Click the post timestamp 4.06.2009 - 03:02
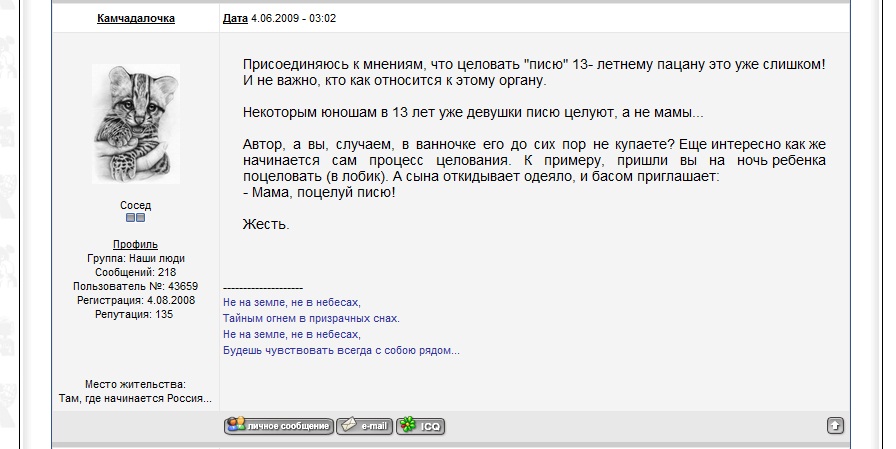Image resolution: width=896 pixels, height=449 pixels. pyautogui.click(x=294, y=18)
